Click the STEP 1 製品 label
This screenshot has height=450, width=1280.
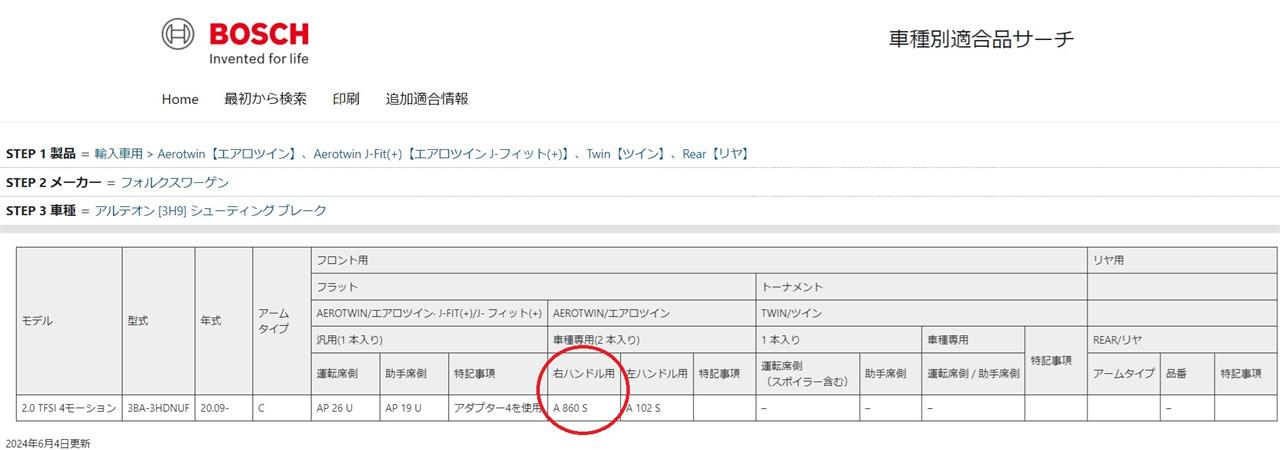tap(41, 154)
